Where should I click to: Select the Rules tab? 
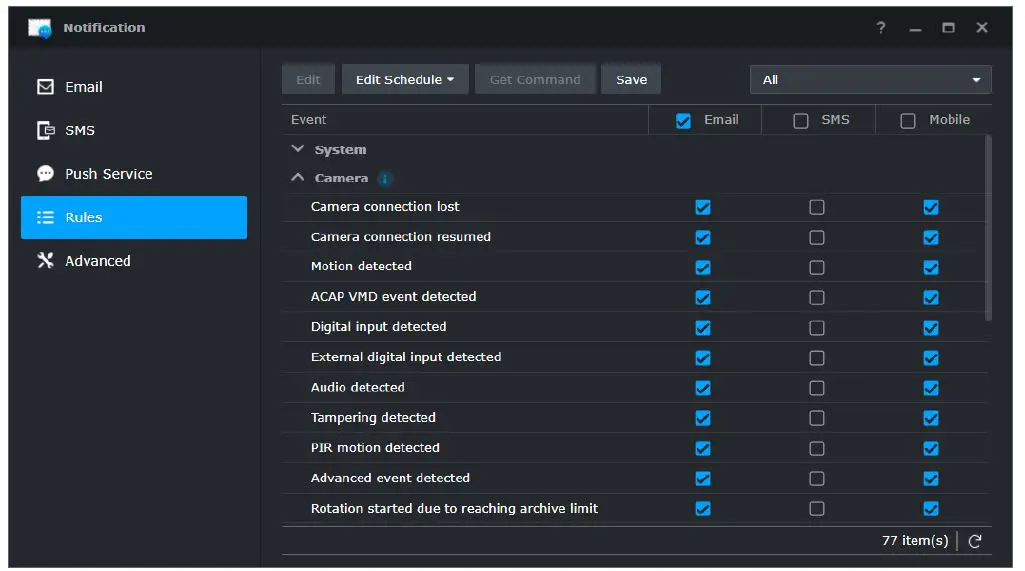click(x=134, y=217)
